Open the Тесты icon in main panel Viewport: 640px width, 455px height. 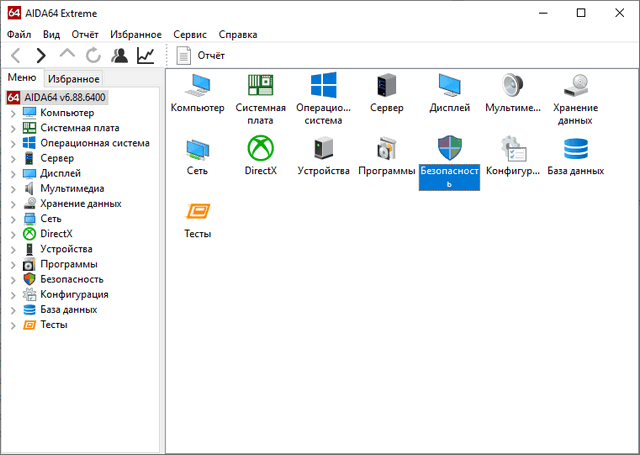point(197,212)
